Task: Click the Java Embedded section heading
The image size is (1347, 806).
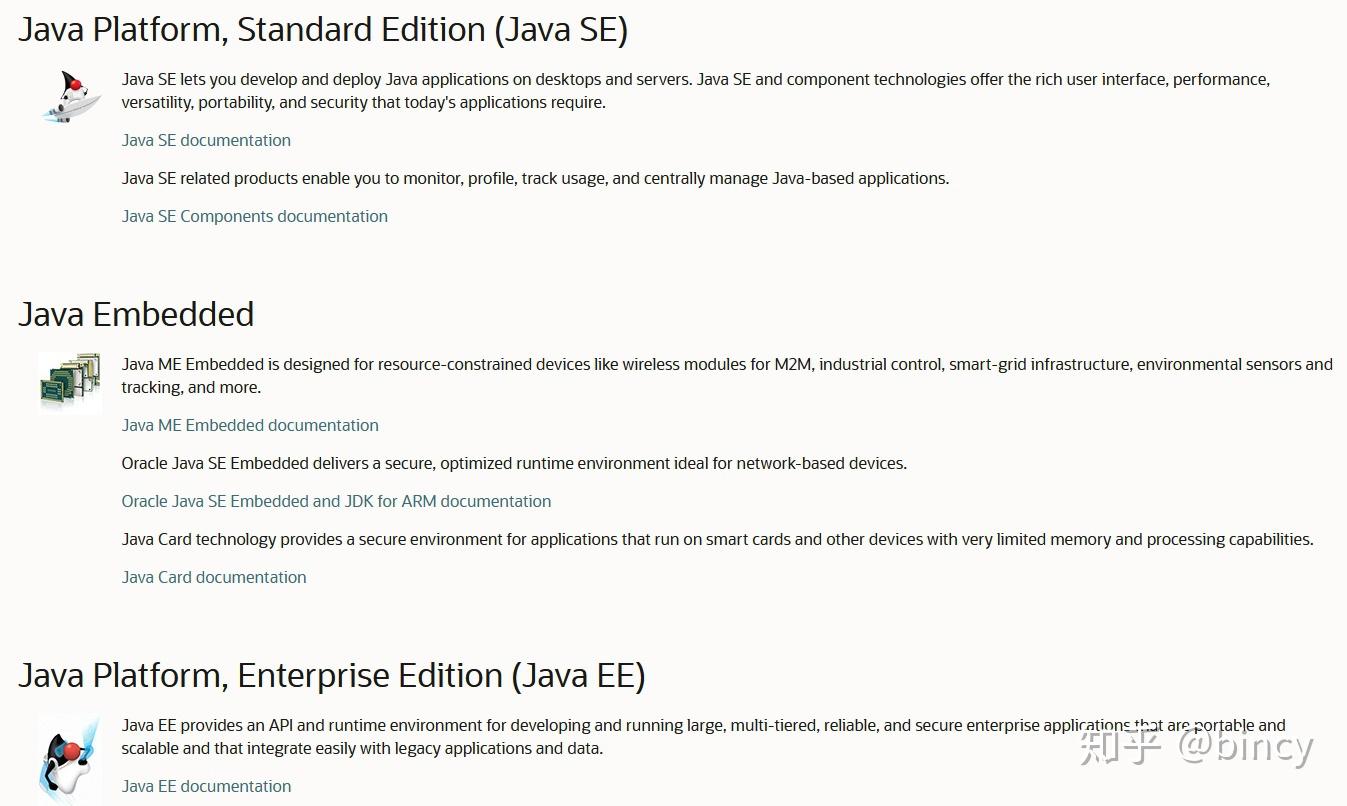Action: [136, 314]
